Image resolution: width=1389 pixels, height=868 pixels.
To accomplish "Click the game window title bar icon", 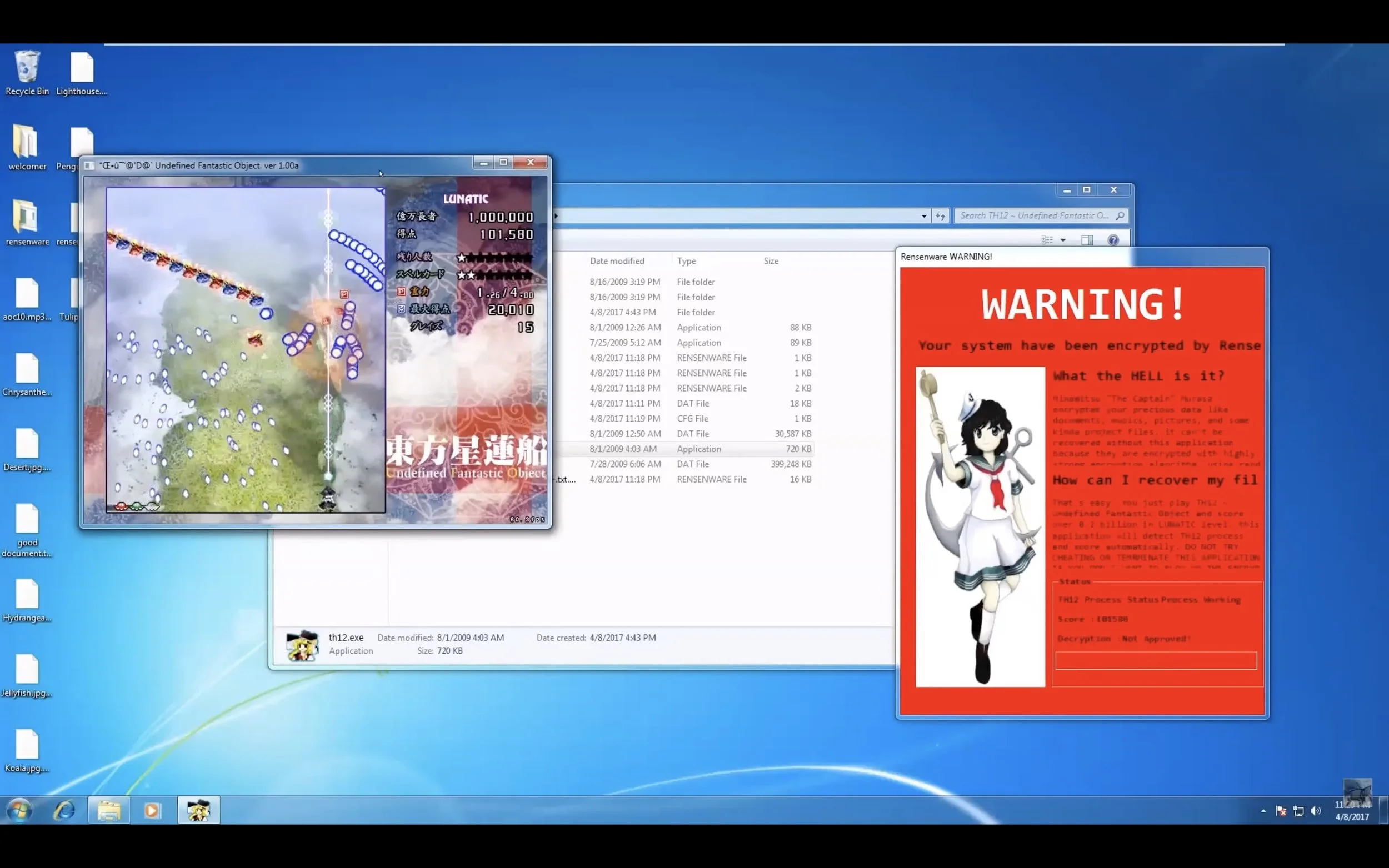I will 89,165.
